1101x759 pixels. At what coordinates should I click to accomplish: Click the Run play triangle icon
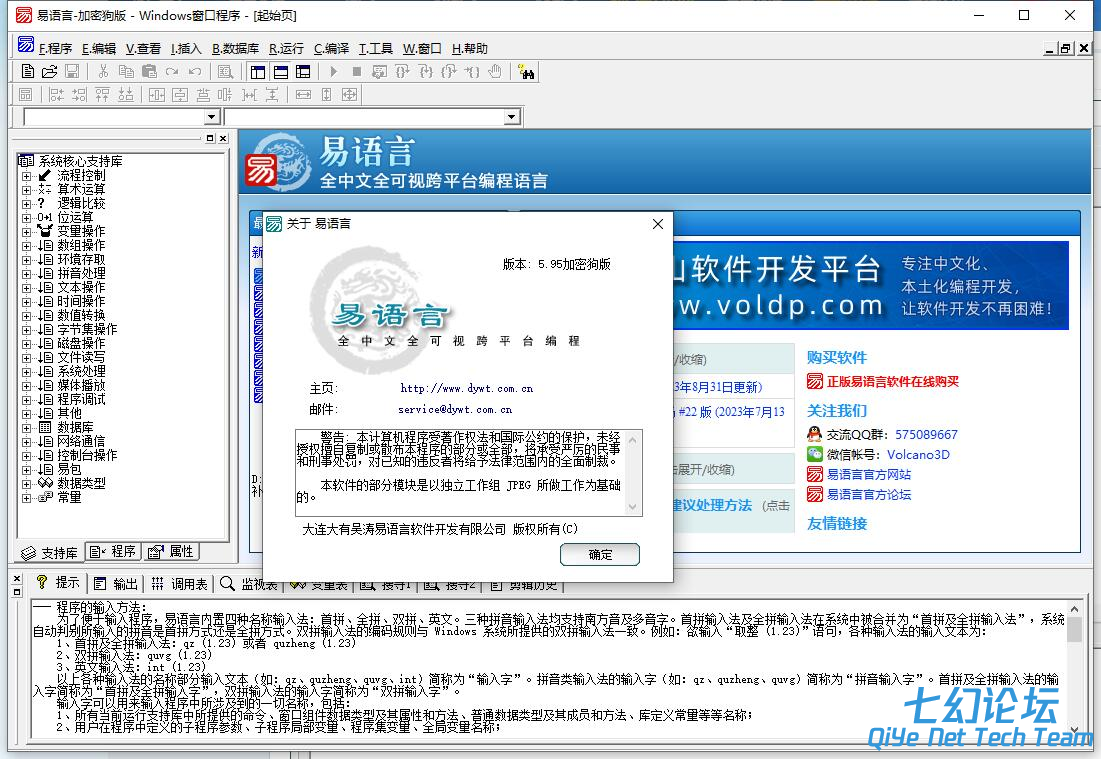tap(334, 72)
